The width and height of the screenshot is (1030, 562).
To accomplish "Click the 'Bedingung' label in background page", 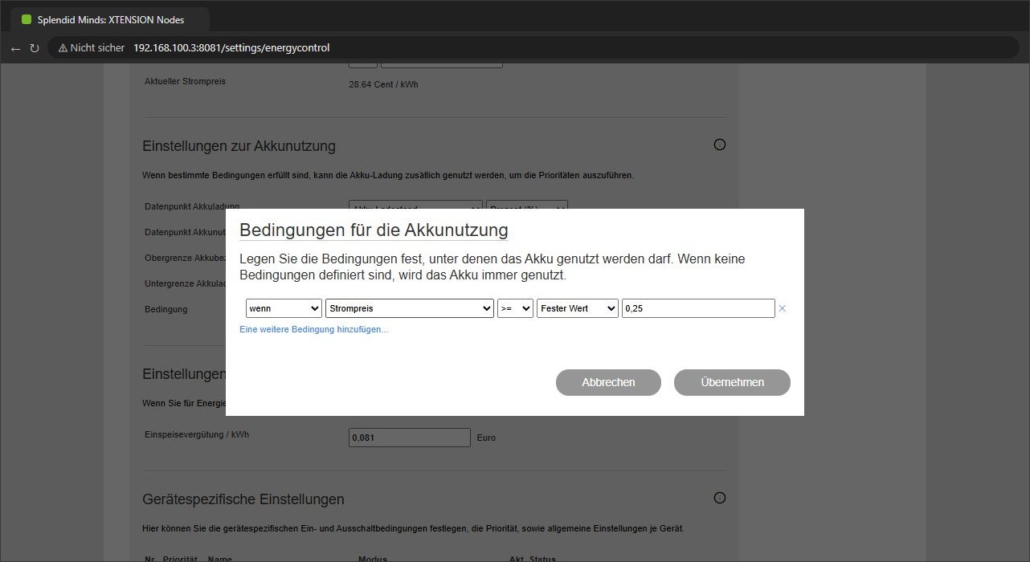I will (166, 309).
